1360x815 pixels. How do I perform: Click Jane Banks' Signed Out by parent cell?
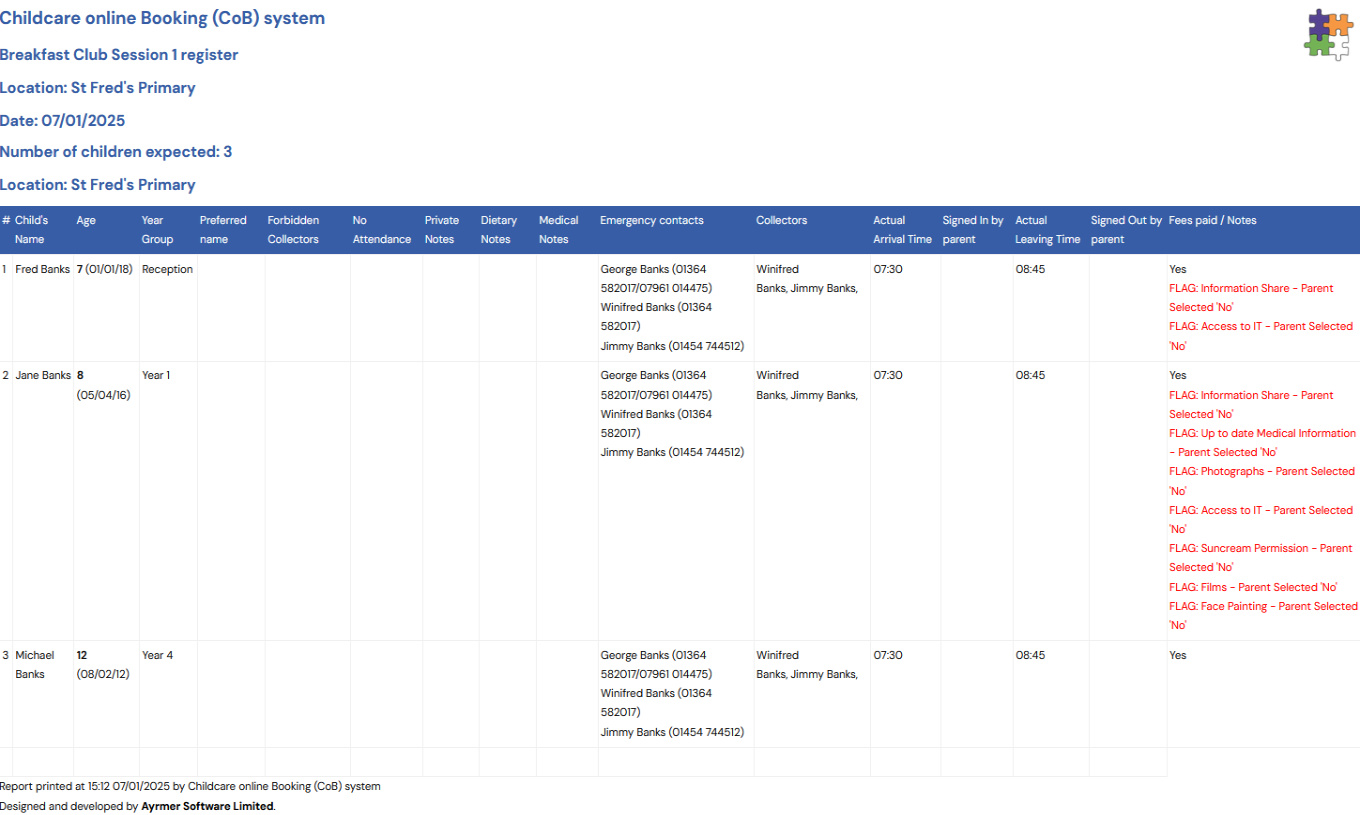coord(1127,500)
